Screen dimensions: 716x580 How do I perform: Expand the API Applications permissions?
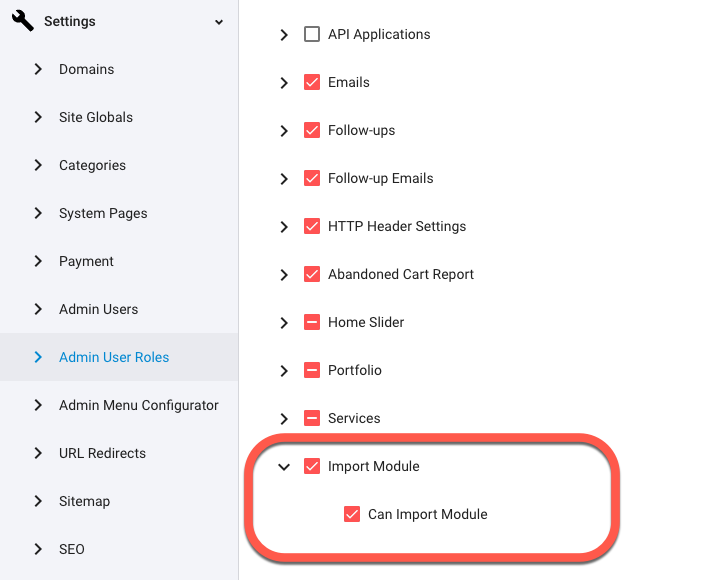click(284, 35)
